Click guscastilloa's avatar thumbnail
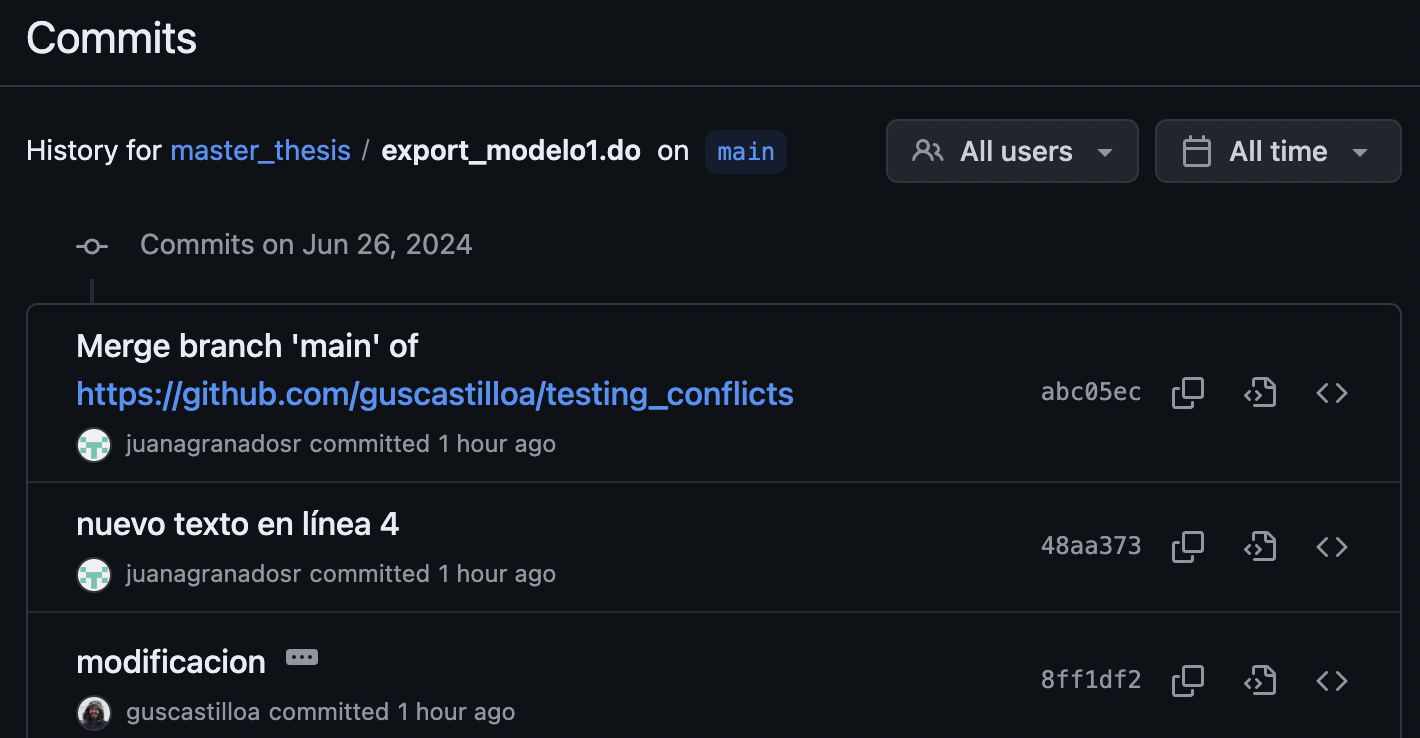Image resolution: width=1420 pixels, height=738 pixels. pyautogui.click(x=94, y=712)
